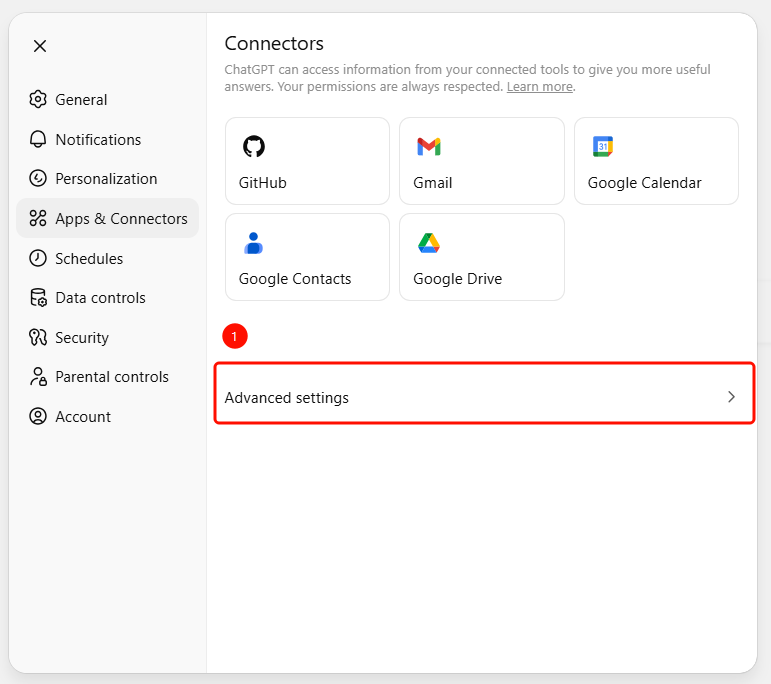The width and height of the screenshot is (771, 684).
Task: Open the Account settings tab
Action: (83, 417)
